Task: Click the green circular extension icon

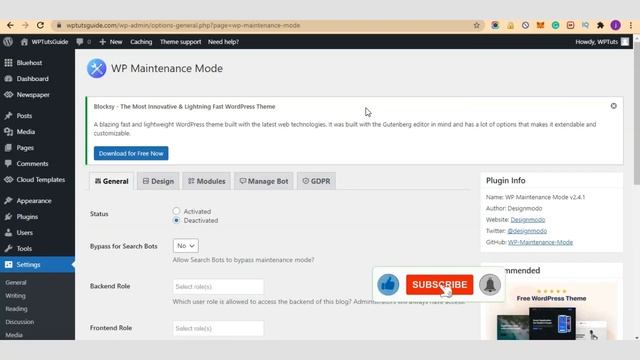Action: pos(556,25)
